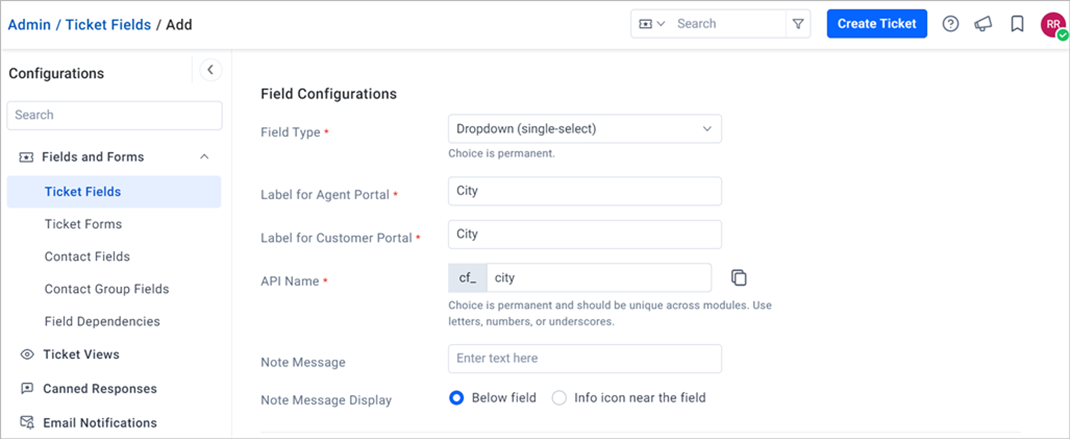Select the Below field radio option
This screenshot has height=439, width=1070.
(457, 398)
